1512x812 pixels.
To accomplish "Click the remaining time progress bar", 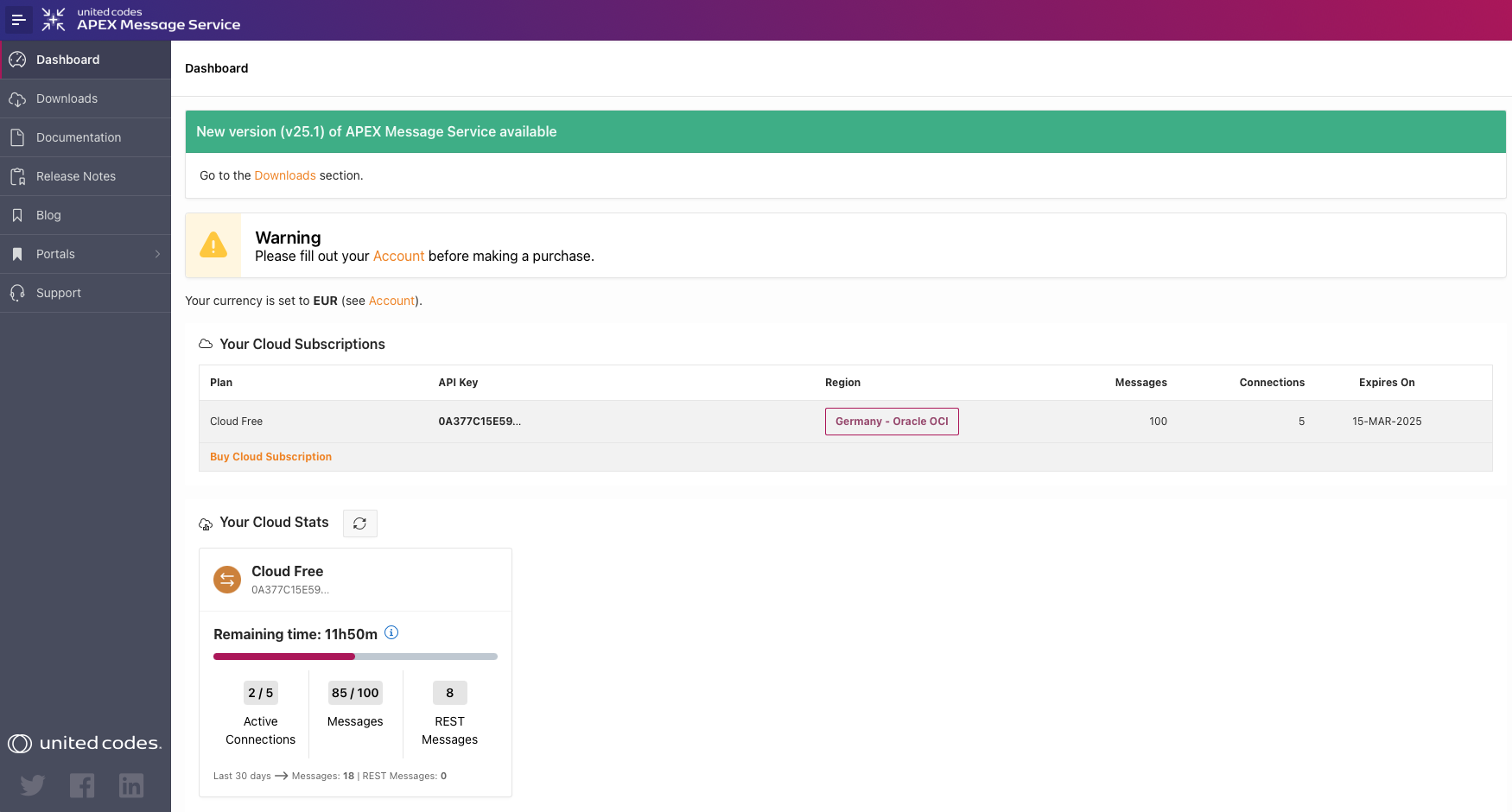I will pyautogui.click(x=355, y=657).
